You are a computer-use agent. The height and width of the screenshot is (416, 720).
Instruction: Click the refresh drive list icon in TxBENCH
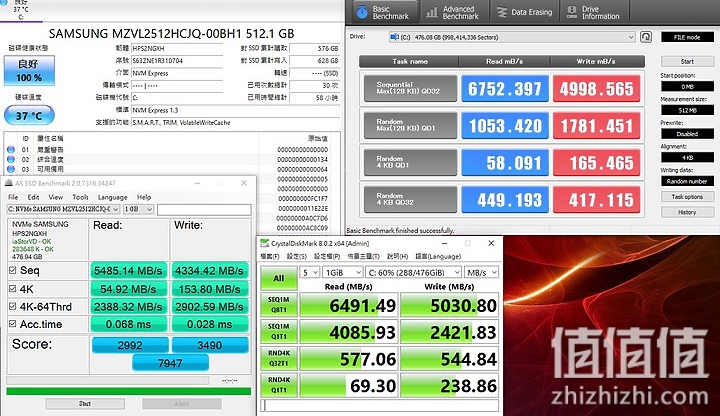point(646,37)
